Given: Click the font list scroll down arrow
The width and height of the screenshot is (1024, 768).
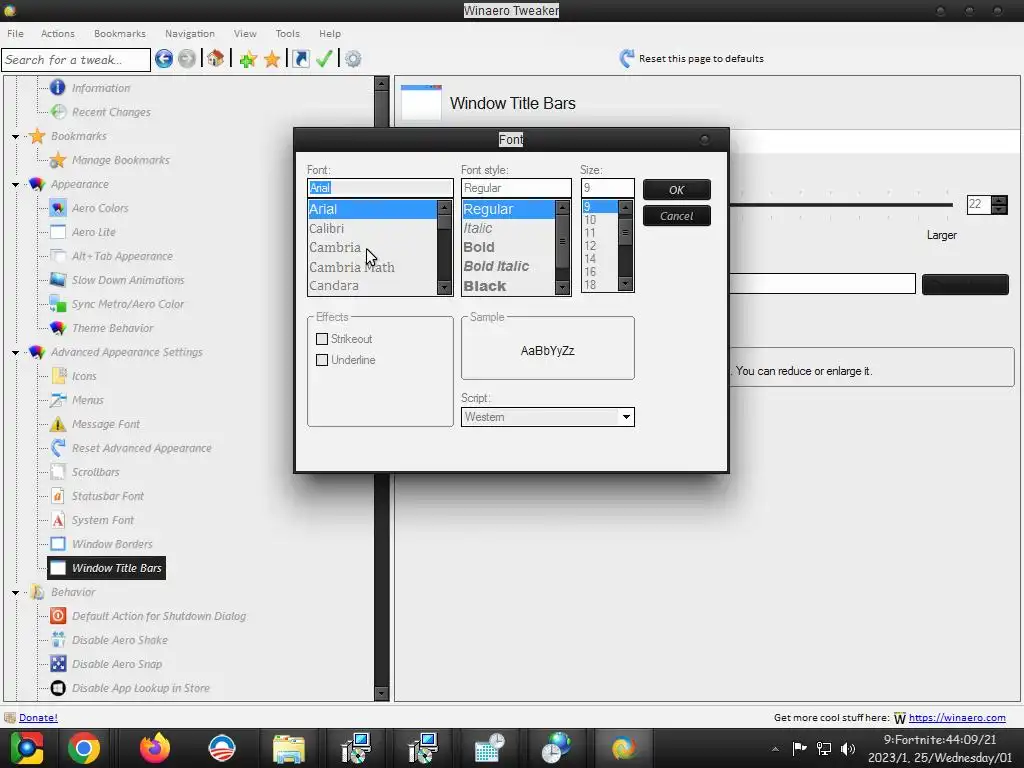Looking at the screenshot, I should 445,287.
